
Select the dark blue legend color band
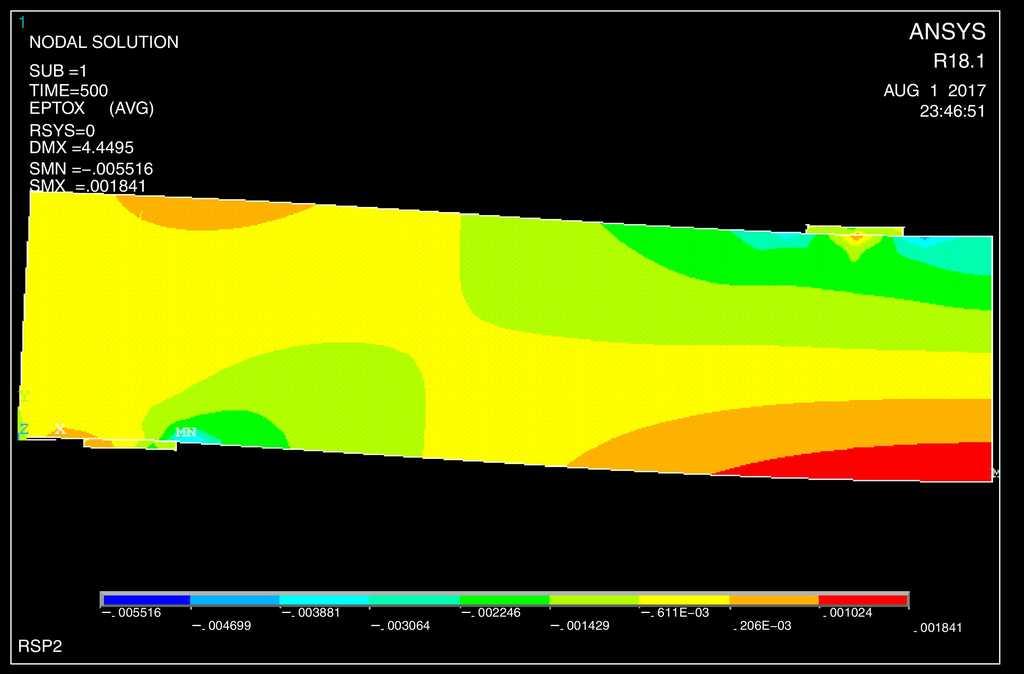(x=145, y=600)
